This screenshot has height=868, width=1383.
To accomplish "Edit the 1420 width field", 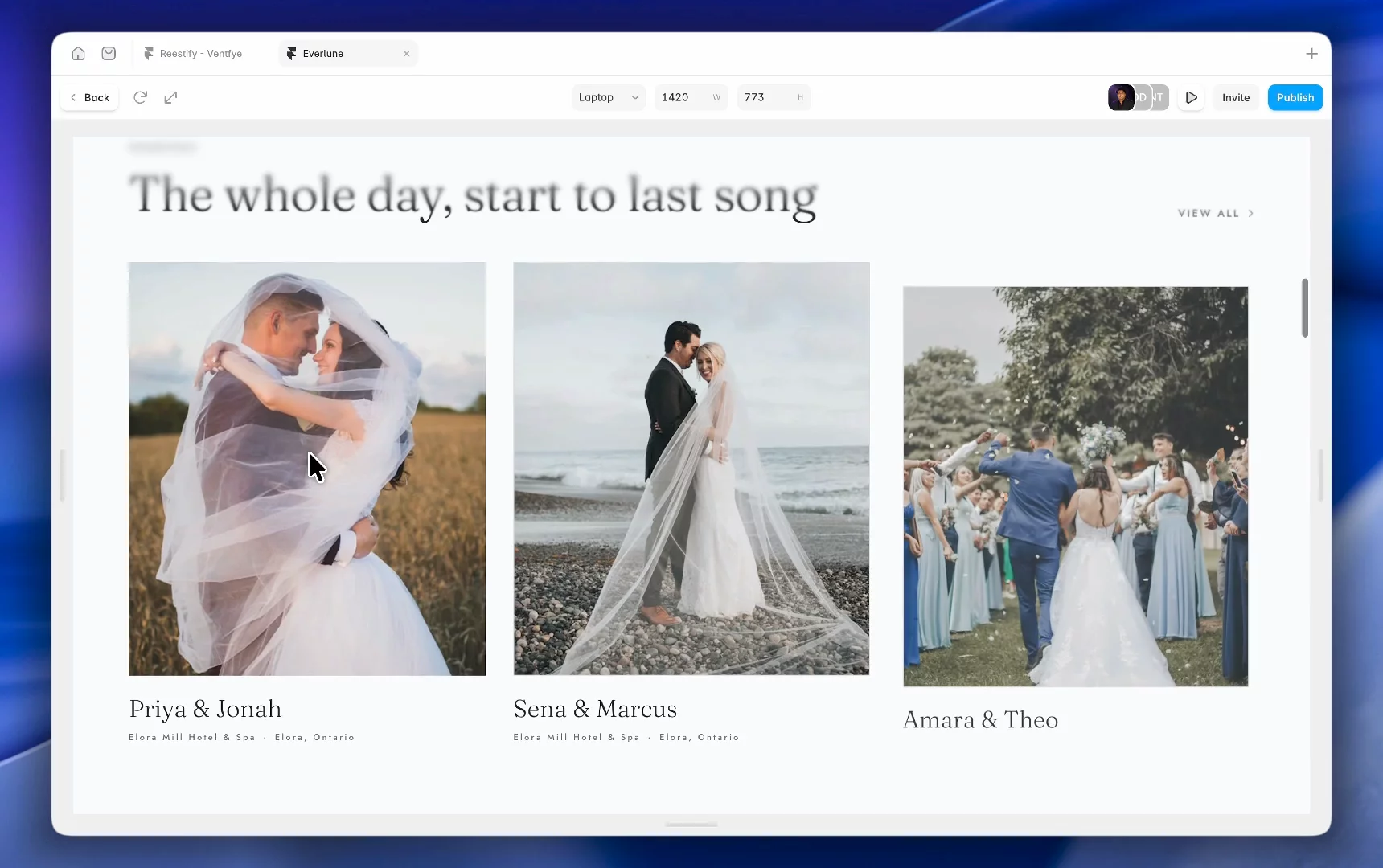I will [691, 97].
